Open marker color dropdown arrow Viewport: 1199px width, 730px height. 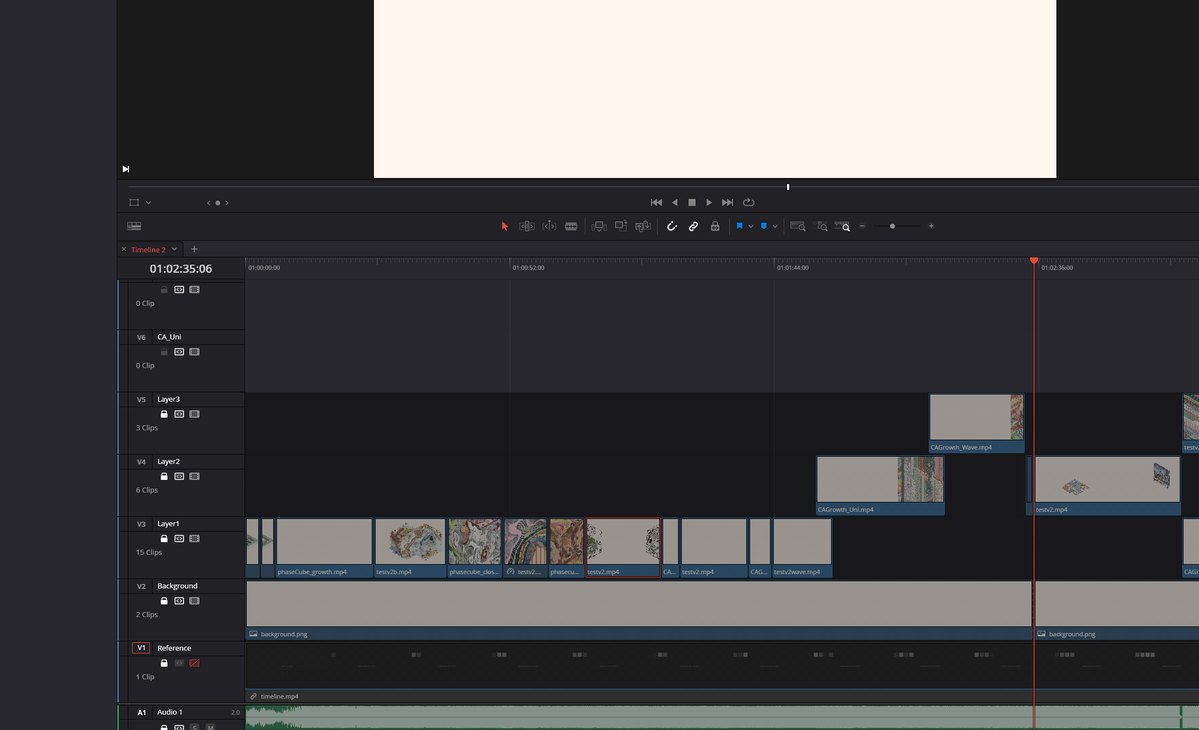click(775, 226)
